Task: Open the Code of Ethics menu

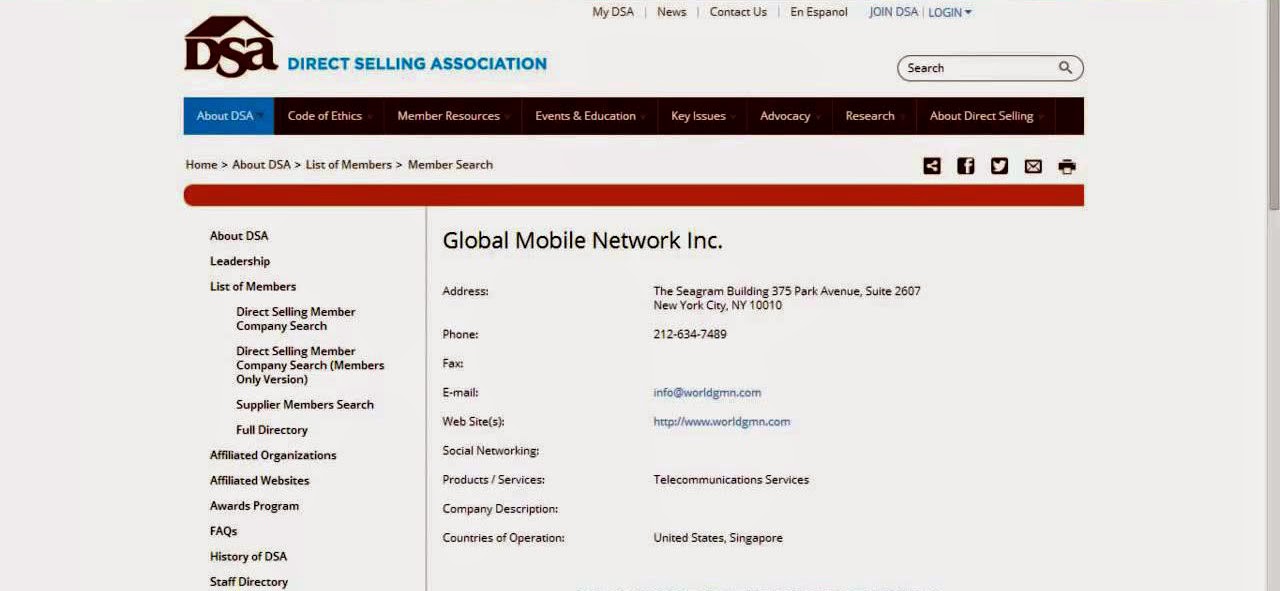Action: [x=329, y=116]
